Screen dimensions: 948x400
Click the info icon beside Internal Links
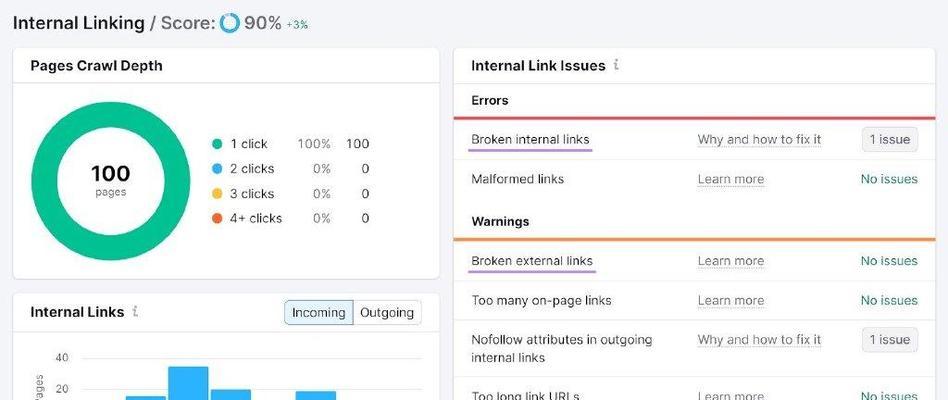(x=135, y=312)
